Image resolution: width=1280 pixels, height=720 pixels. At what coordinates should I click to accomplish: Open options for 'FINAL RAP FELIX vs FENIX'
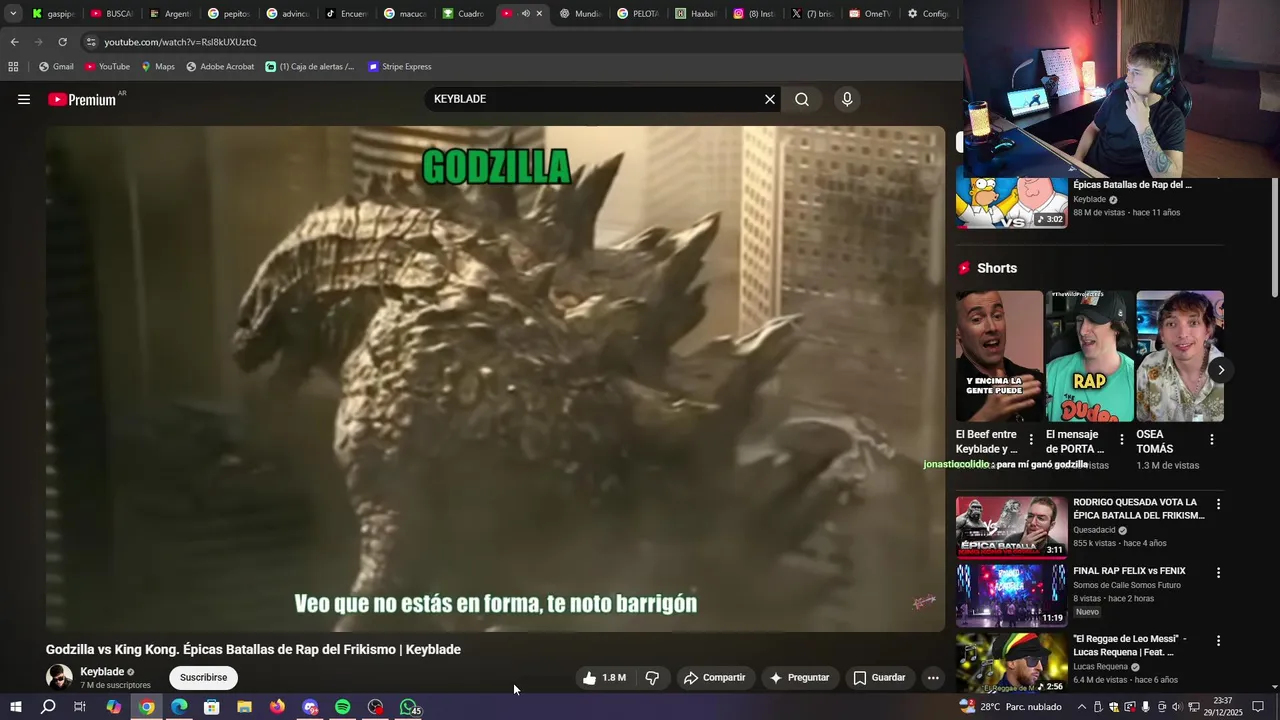[x=1218, y=573]
